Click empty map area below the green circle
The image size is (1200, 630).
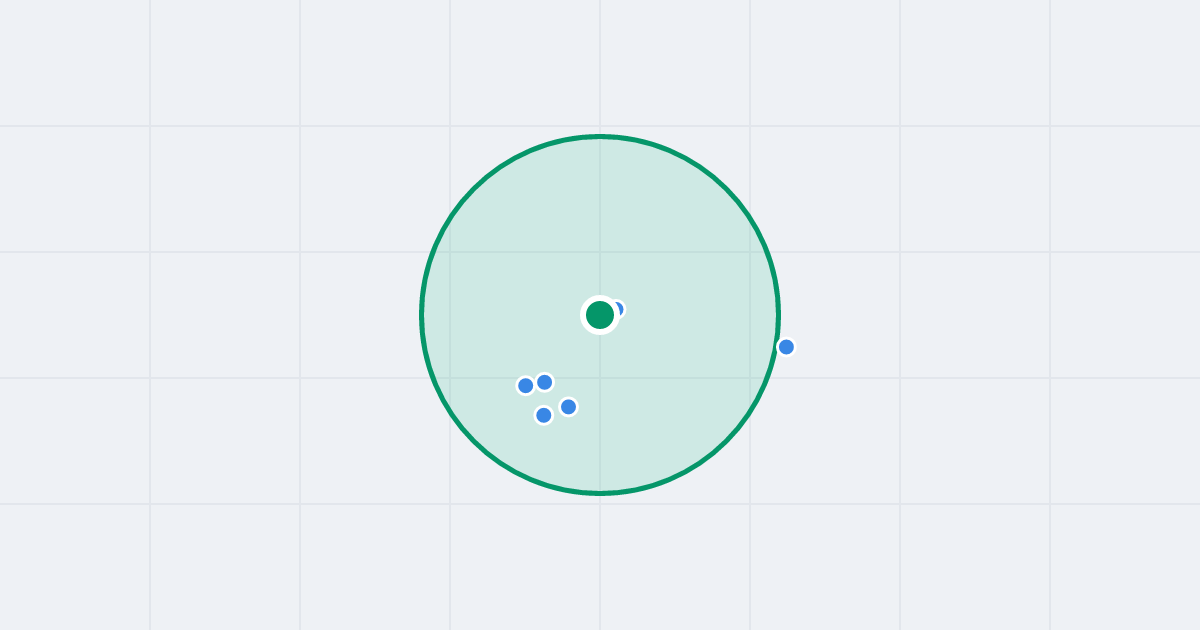click(x=600, y=560)
